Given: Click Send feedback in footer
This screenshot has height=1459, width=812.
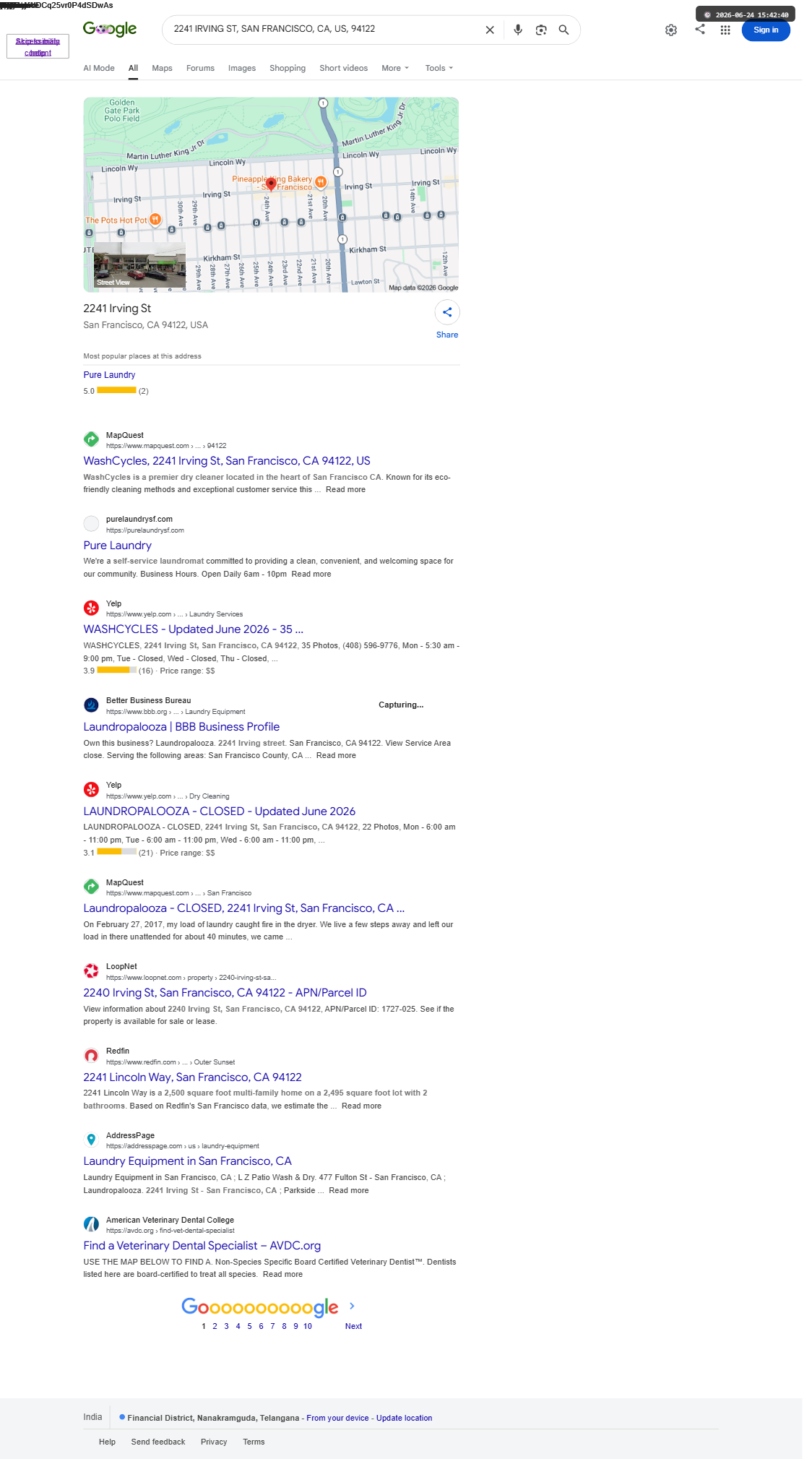Looking at the screenshot, I should (x=158, y=1442).
